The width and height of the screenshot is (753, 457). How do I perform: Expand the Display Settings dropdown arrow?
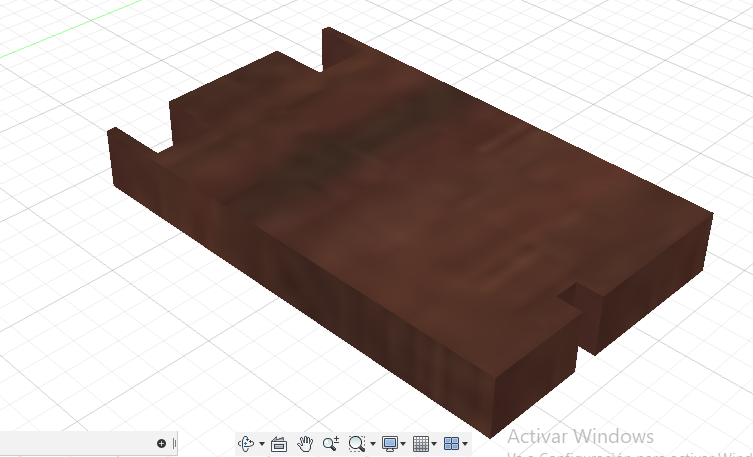click(x=403, y=444)
